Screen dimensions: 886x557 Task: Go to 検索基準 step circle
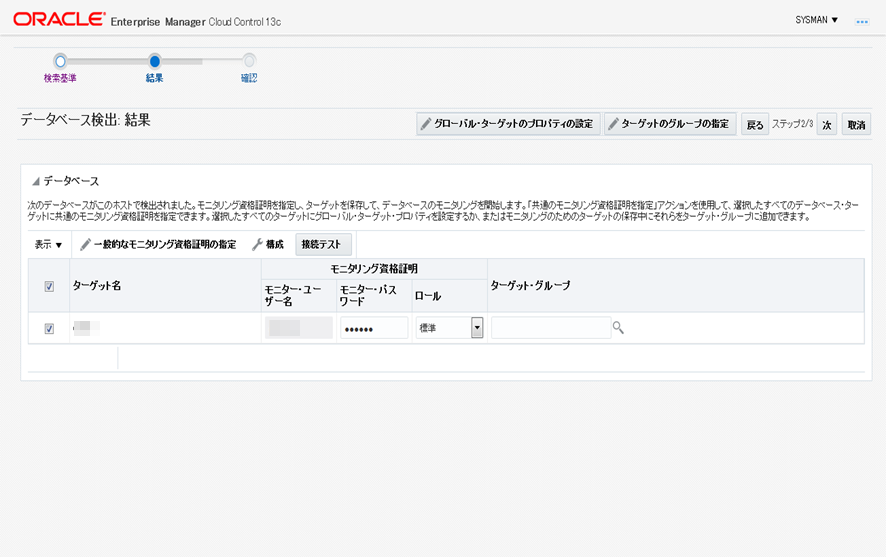[60, 61]
